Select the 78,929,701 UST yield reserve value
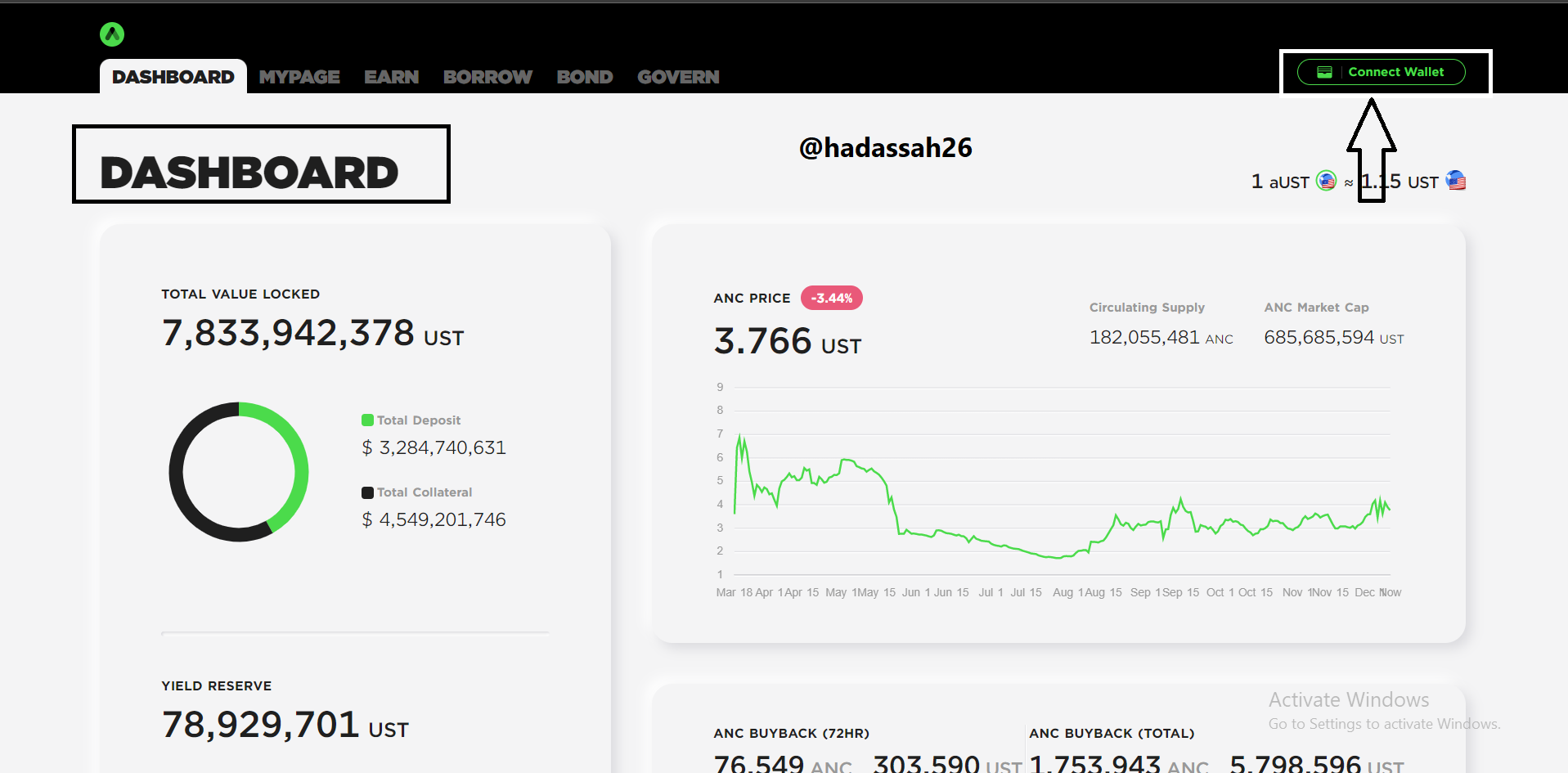Image resolution: width=1568 pixels, height=773 pixels. point(285,725)
